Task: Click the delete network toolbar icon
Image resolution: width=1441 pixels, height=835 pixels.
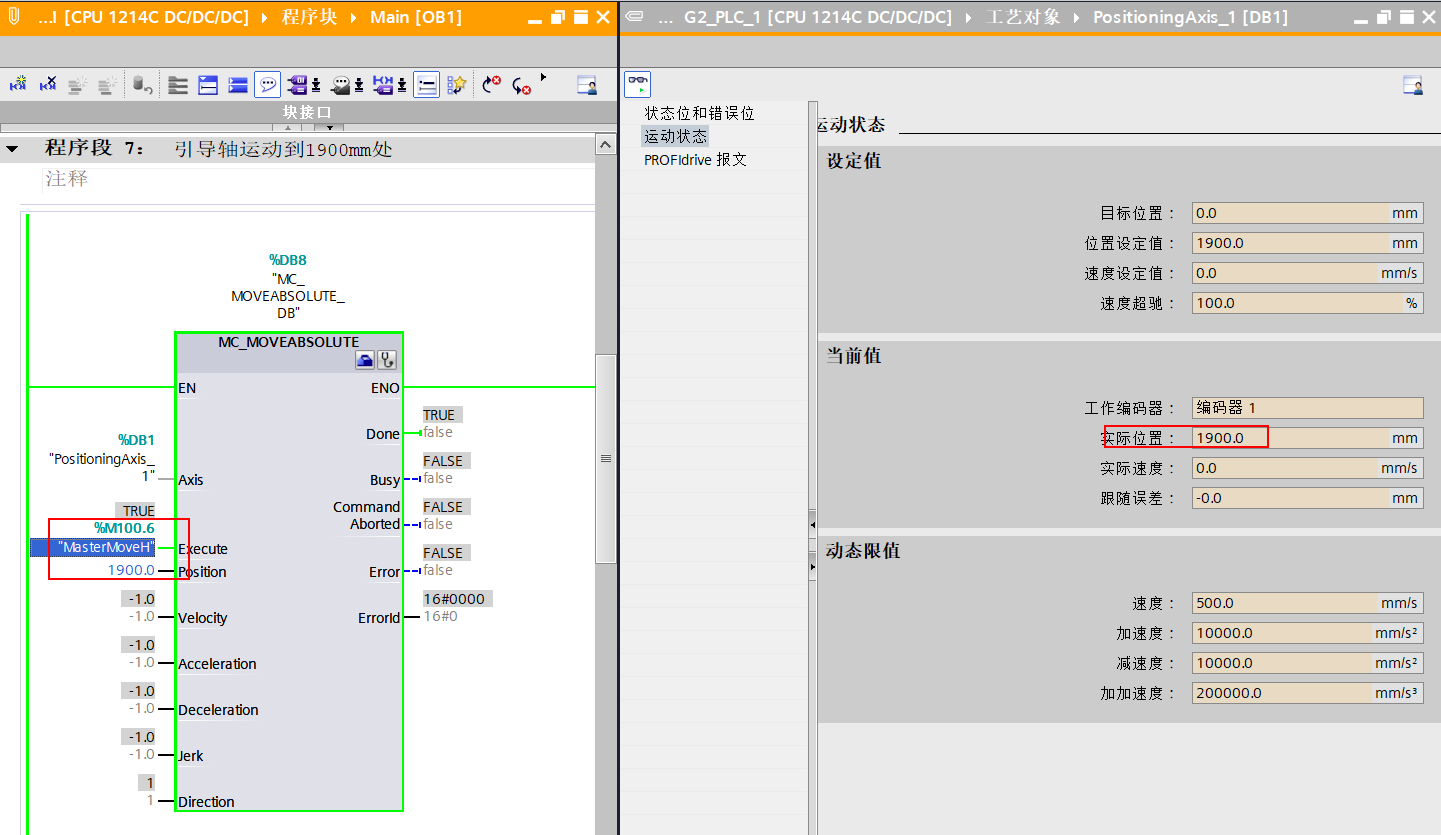Action: point(47,85)
